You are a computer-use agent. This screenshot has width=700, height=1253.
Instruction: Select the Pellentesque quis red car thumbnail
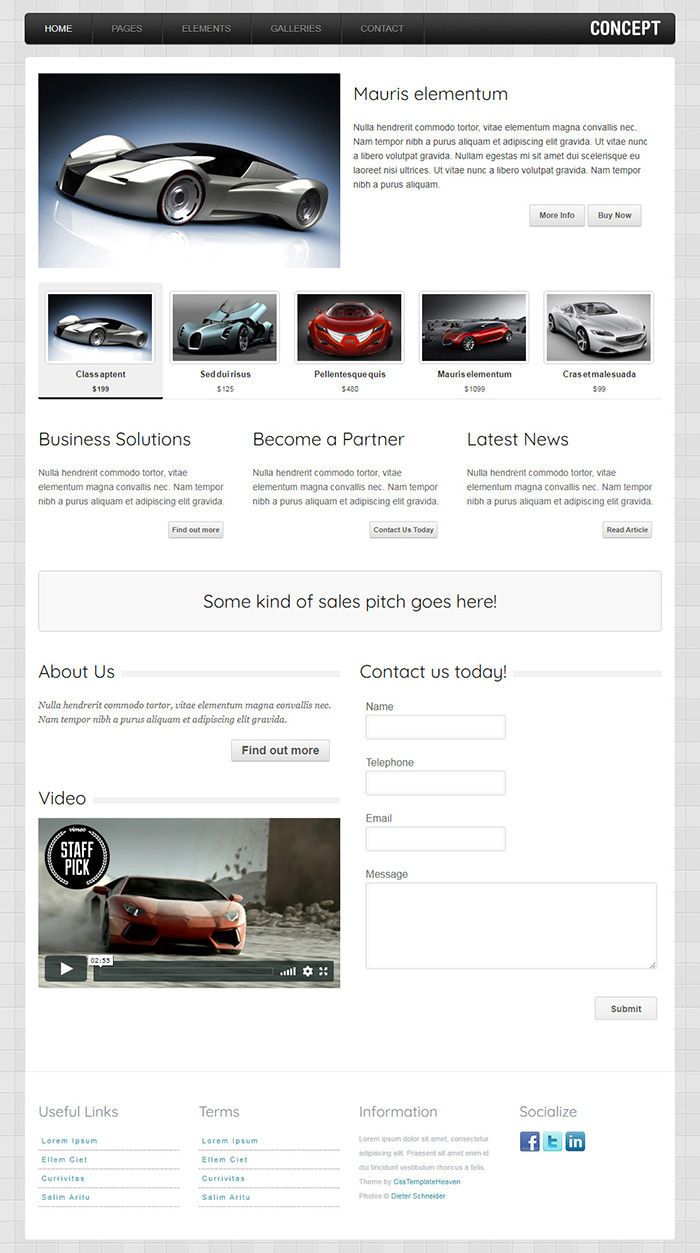pyautogui.click(x=350, y=328)
